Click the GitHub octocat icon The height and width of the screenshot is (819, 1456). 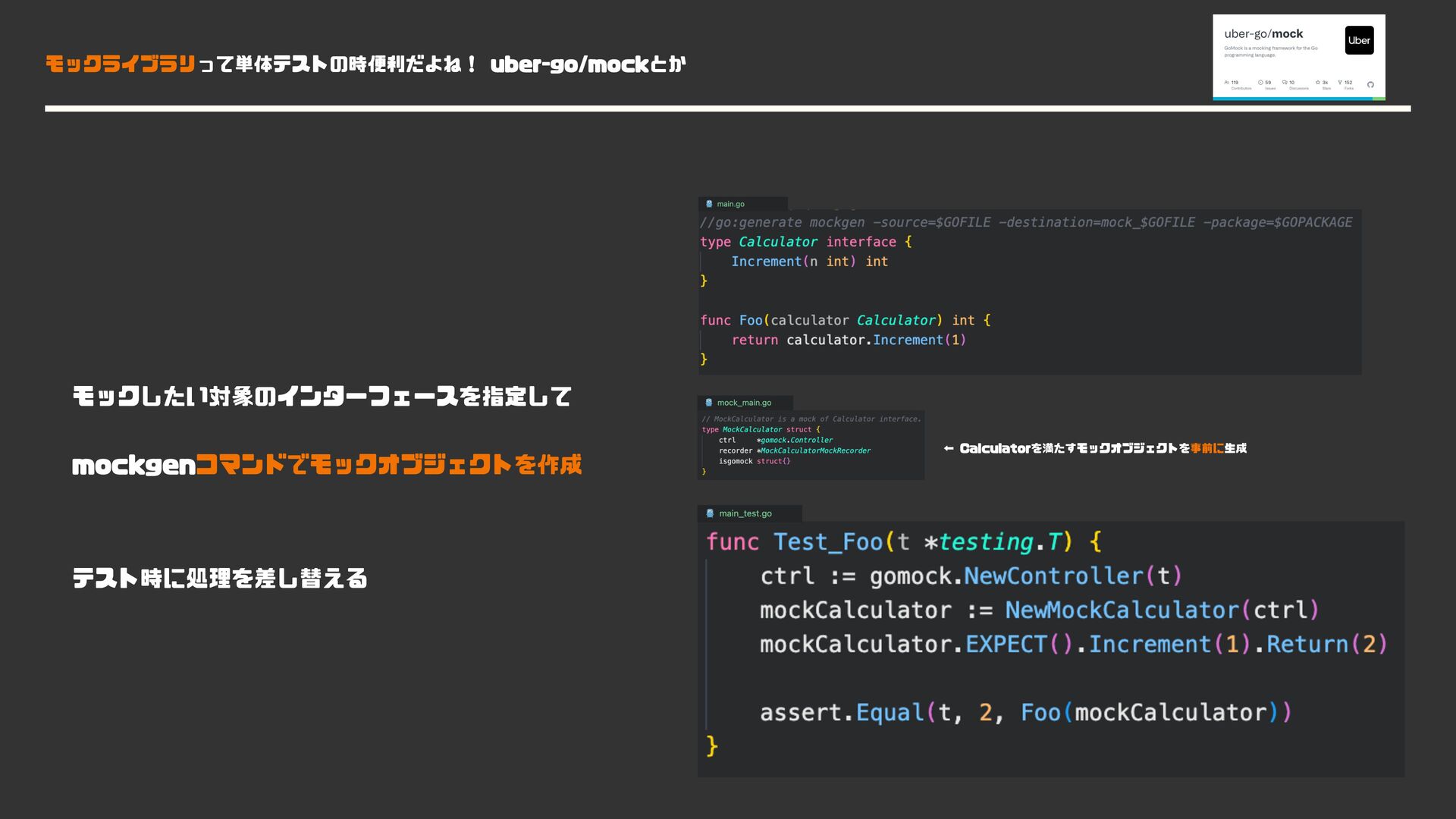(x=1370, y=84)
